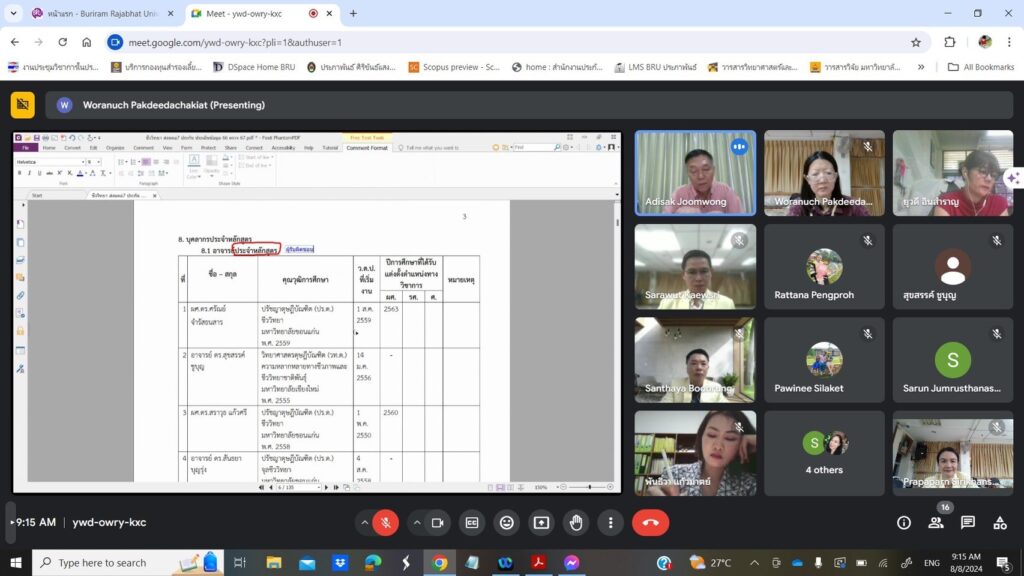1024x576 pixels.
Task: Open the All Bookmarks folder
Action: pyautogui.click(x=981, y=67)
